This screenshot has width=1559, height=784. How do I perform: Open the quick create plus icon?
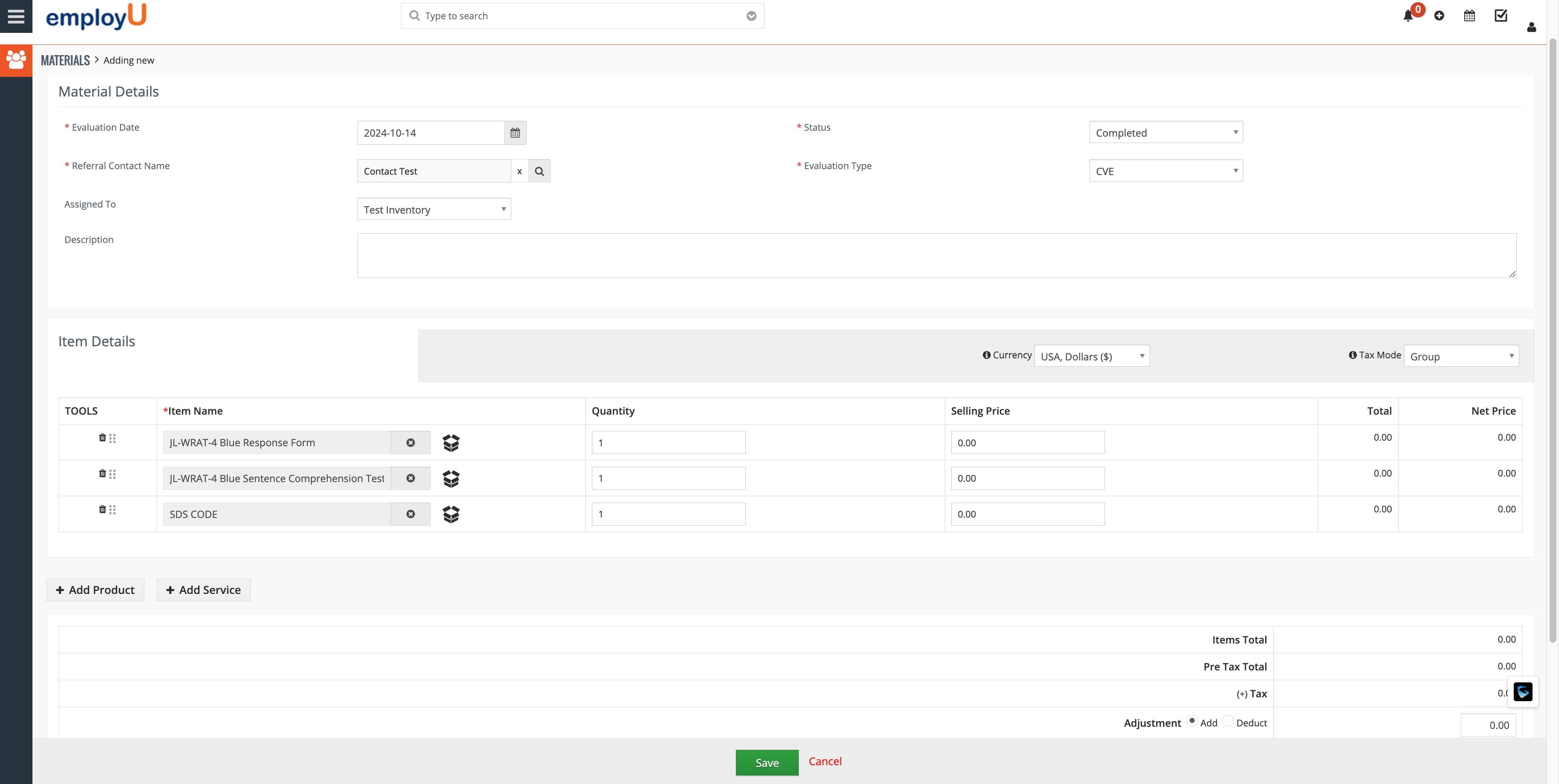(x=1439, y=16)
